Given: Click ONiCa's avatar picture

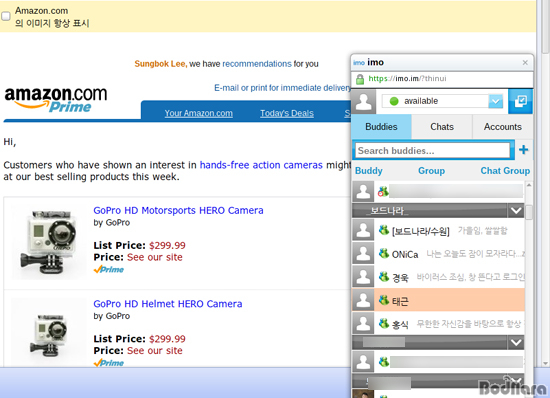Looking at the screenshot, I should 363,254.
